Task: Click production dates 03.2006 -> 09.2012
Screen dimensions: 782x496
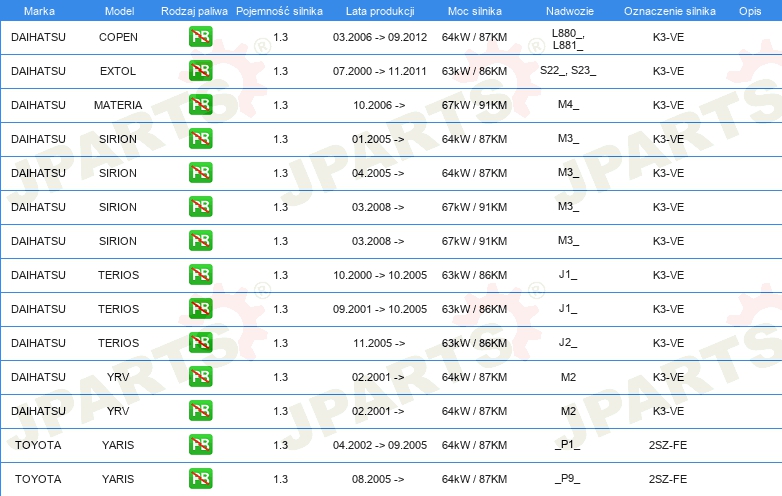Action: pos(380,37)
